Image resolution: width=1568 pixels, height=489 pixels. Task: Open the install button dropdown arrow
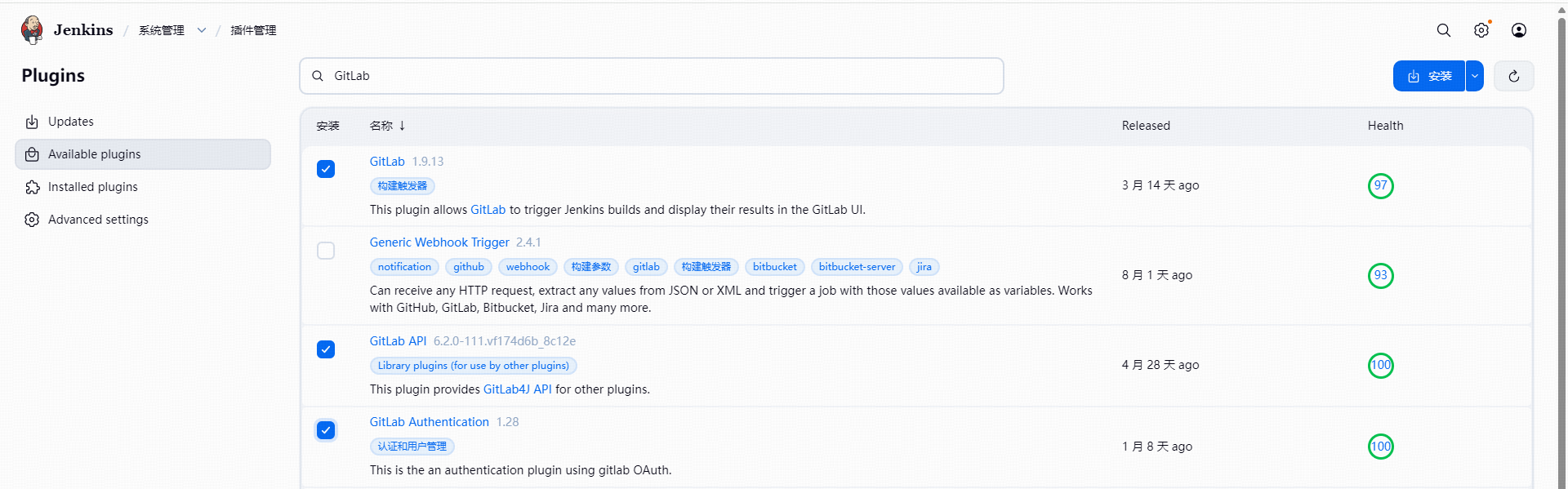point(1475,76)
